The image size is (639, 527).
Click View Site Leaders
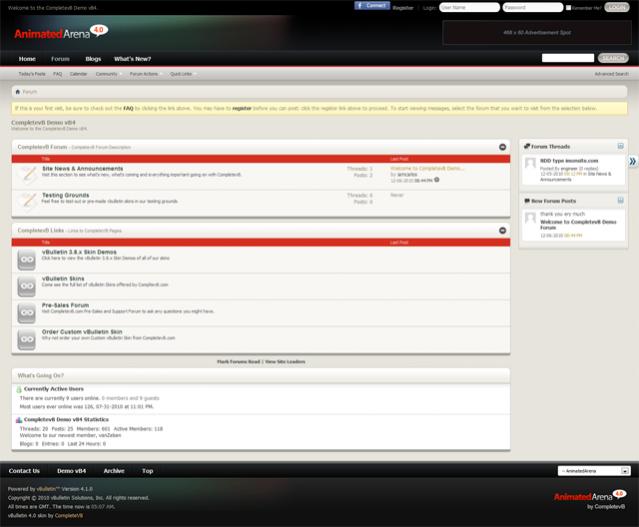pos(285,362)
